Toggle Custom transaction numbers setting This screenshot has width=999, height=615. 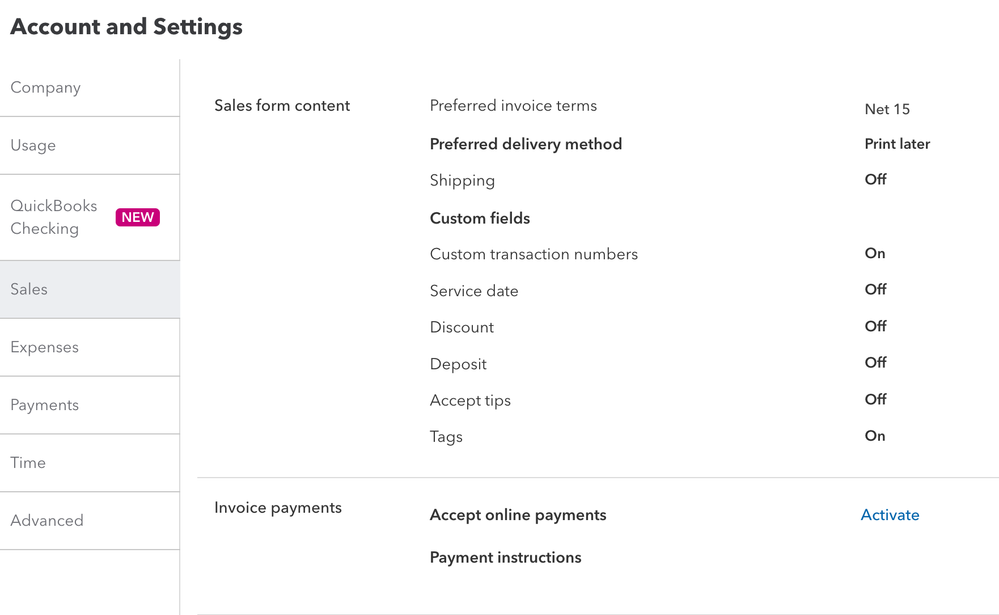click(x=875, y=254)
